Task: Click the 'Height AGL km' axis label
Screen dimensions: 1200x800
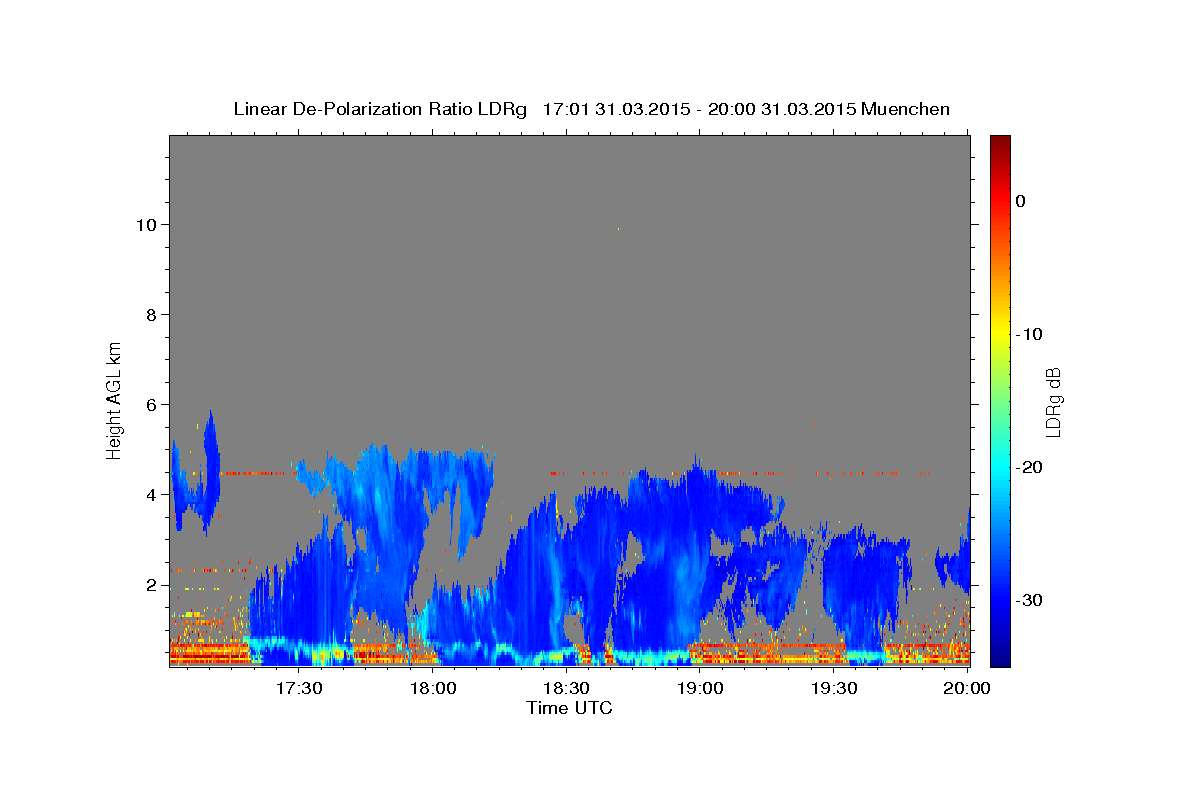Action: tap(115, 400)
